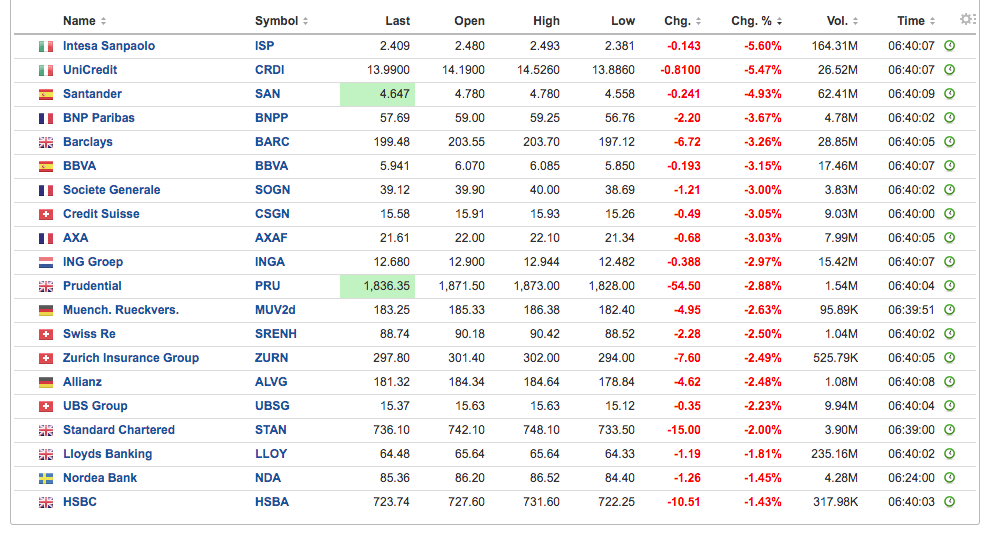Select the Low column header
This screenshot has width=991, height=540.
623,21
